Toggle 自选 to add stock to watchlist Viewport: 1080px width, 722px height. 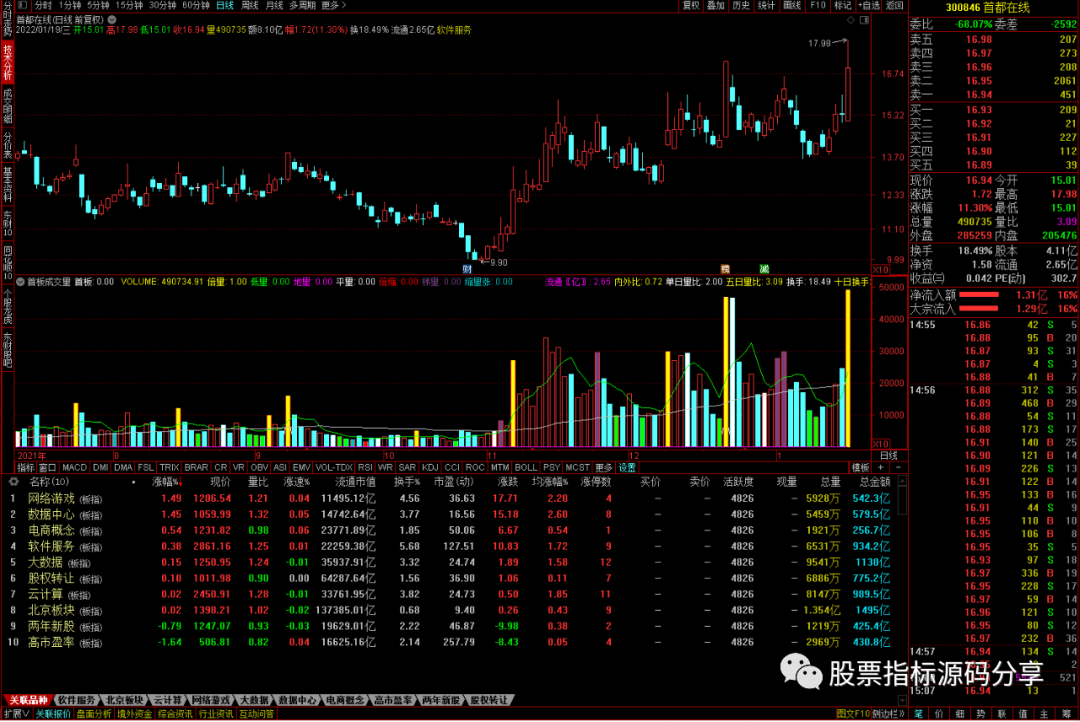(x=868, y=5)
